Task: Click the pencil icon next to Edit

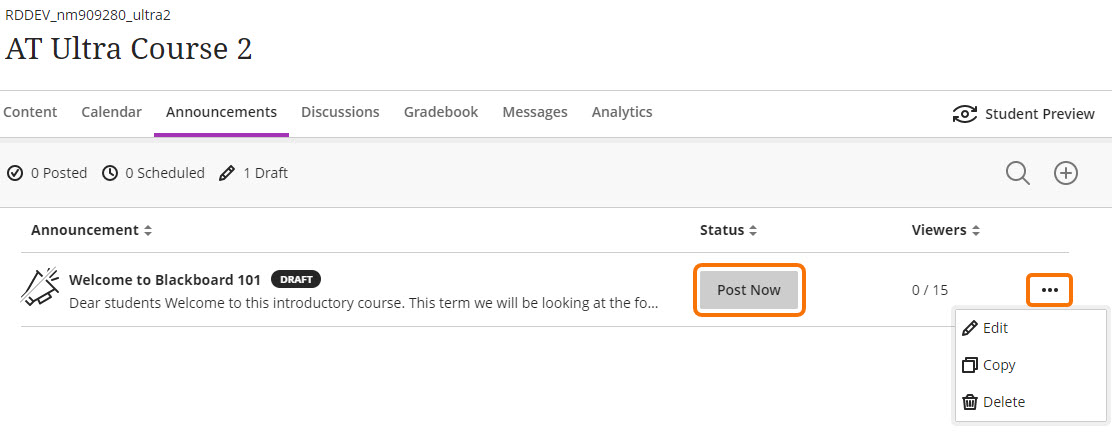Action: coord(969,328)
